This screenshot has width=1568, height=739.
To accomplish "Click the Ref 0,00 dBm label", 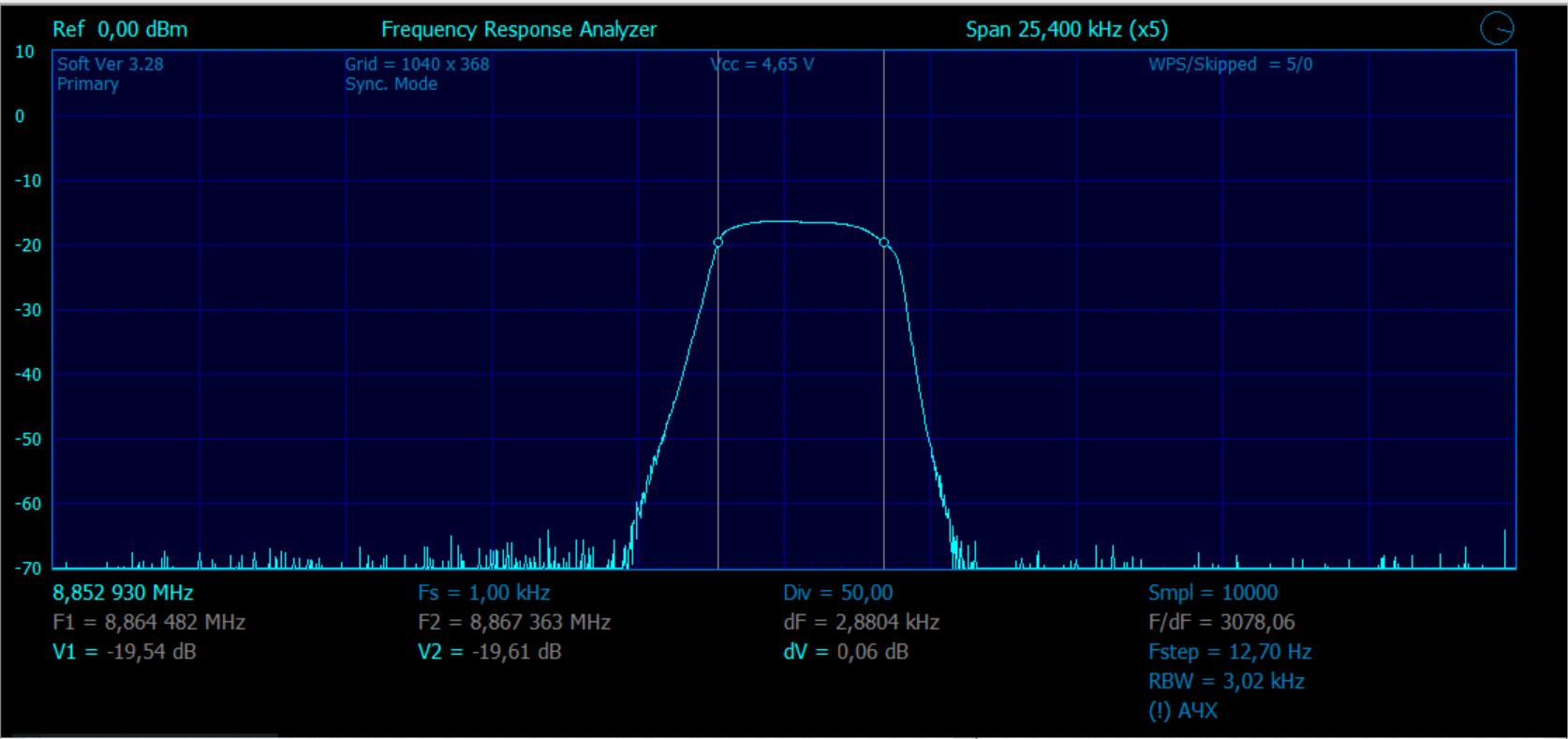I will click(x=120, y=30).
